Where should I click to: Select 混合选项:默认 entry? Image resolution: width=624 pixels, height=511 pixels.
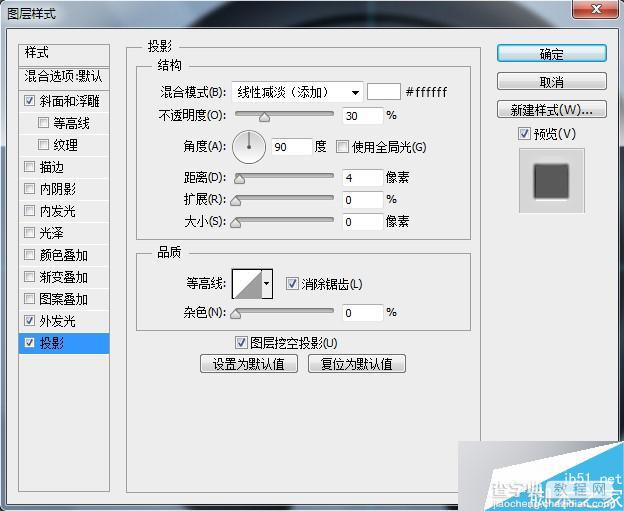[64, 77]
